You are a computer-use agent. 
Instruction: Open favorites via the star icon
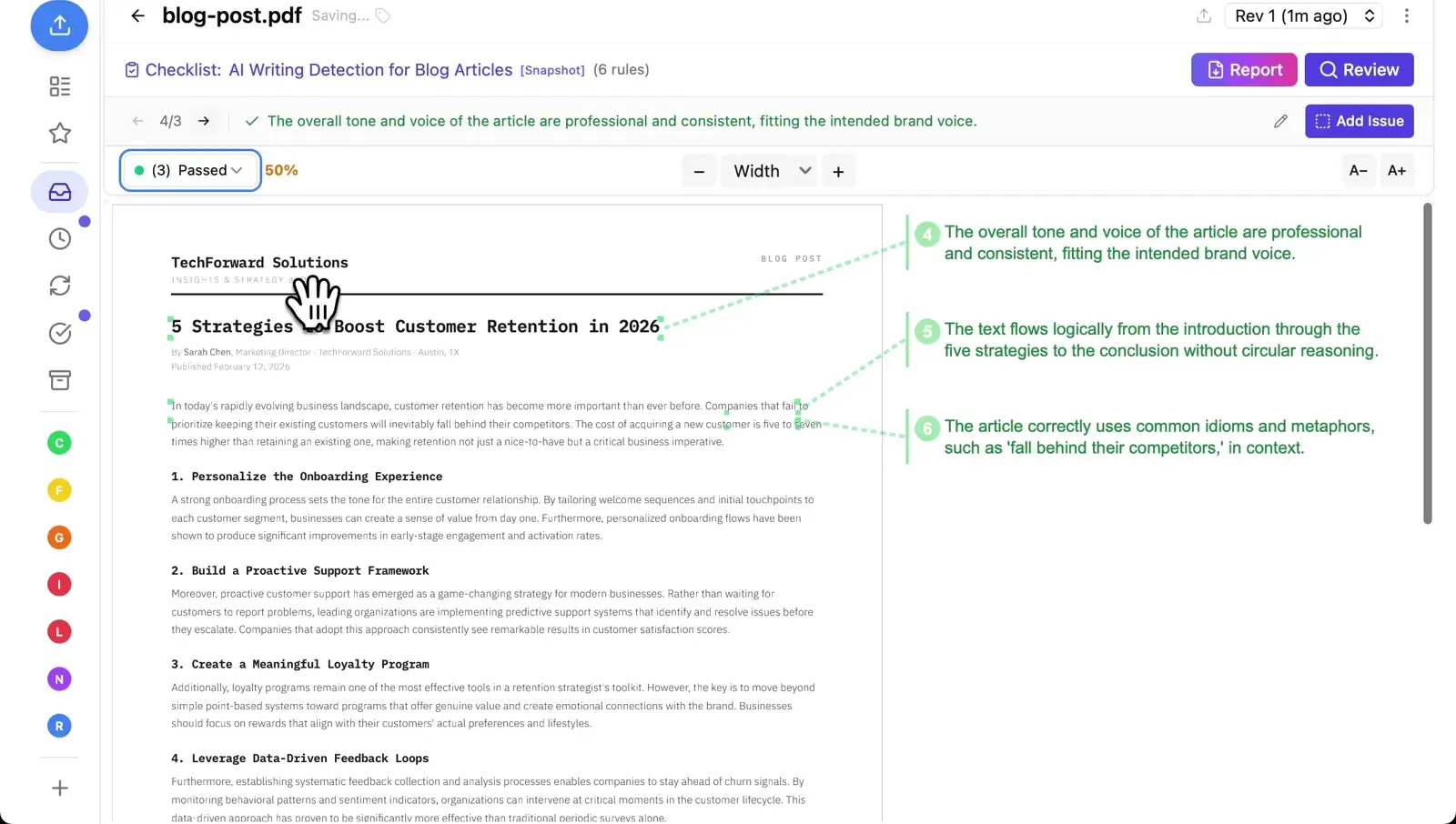point(59,133)
